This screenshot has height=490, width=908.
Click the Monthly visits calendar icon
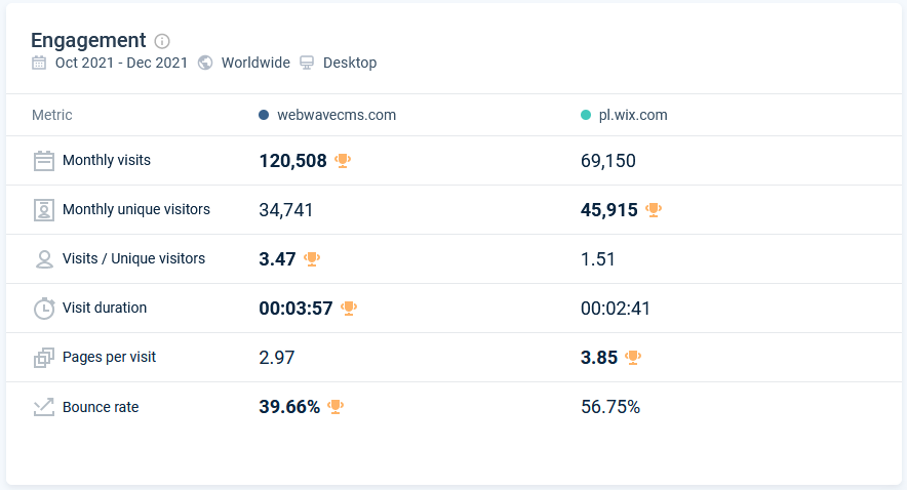tap(44, 160)
